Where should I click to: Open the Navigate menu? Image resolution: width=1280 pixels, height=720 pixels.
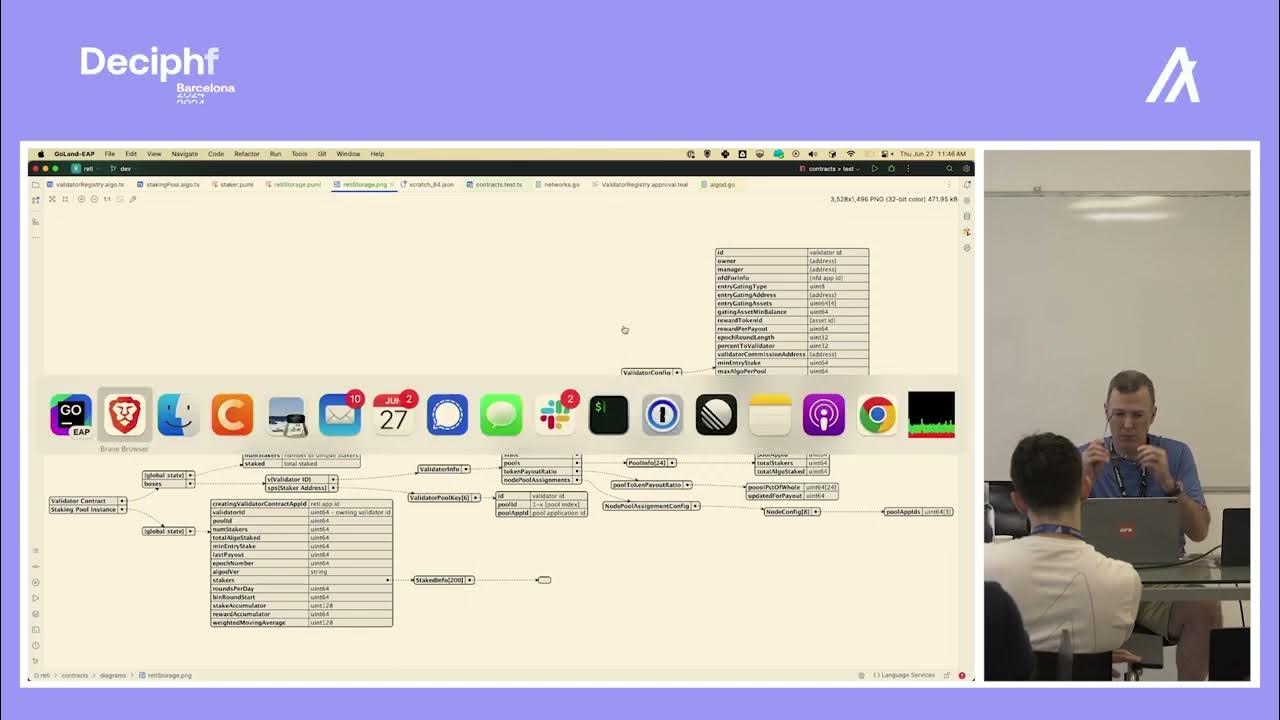tap(185, 154)
